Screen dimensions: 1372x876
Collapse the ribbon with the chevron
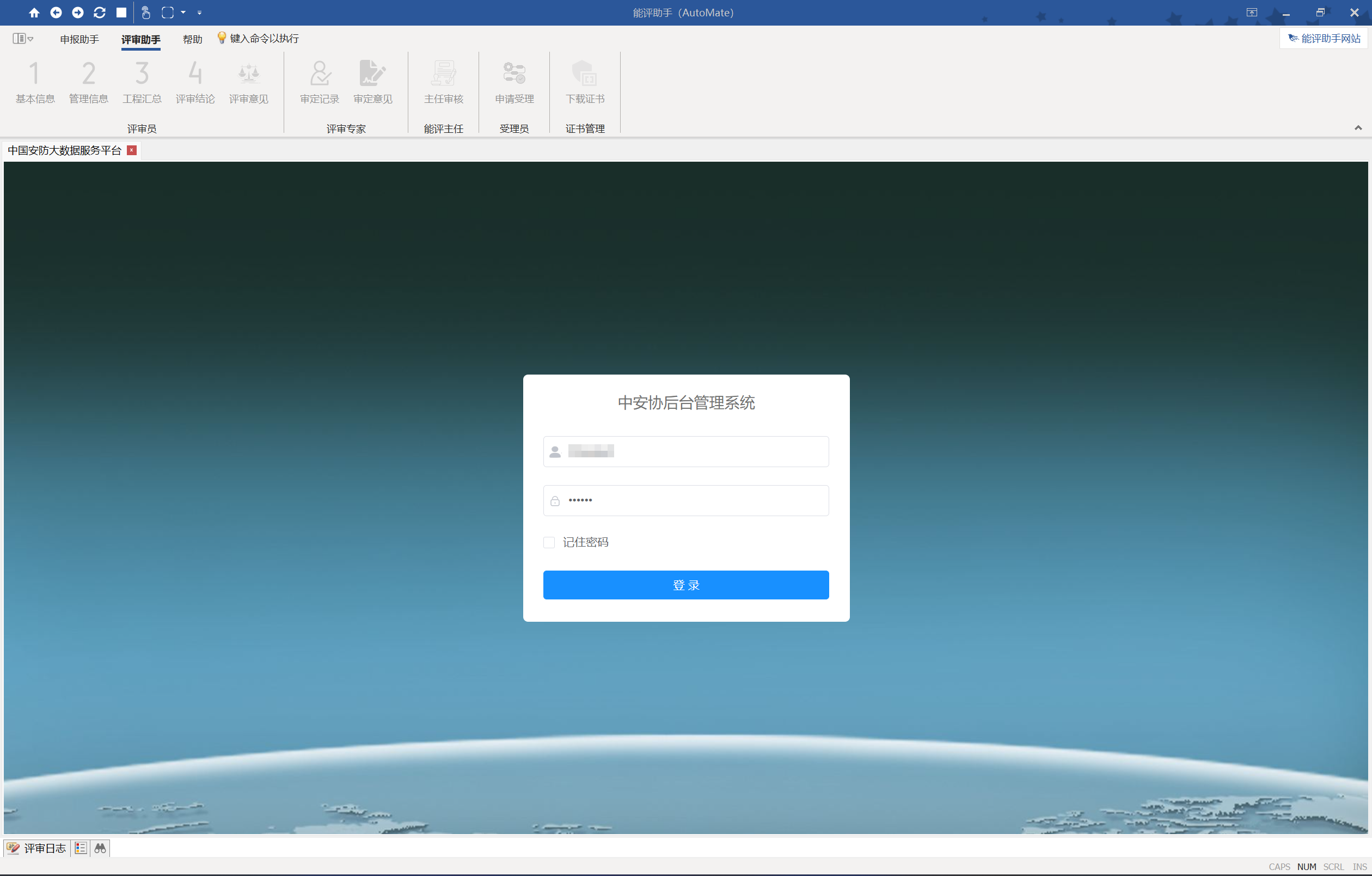point(1358,127)
